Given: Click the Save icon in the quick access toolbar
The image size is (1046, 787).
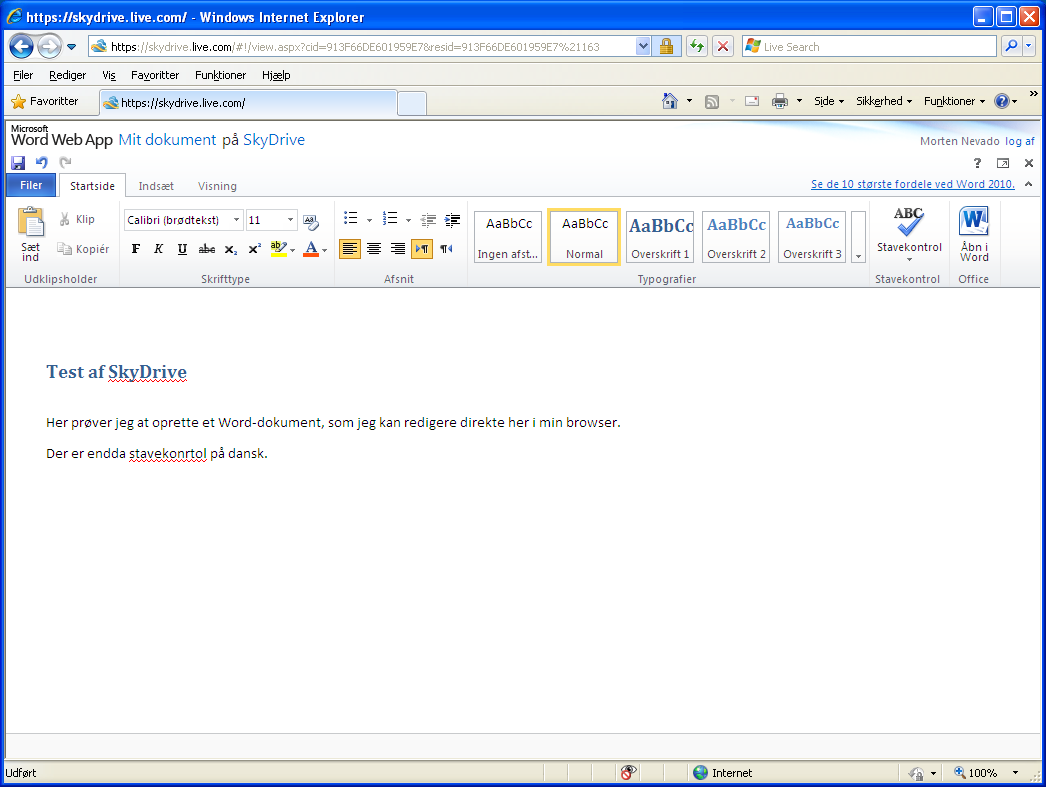Looking at the screenshot, I should (x=18, y=163).
